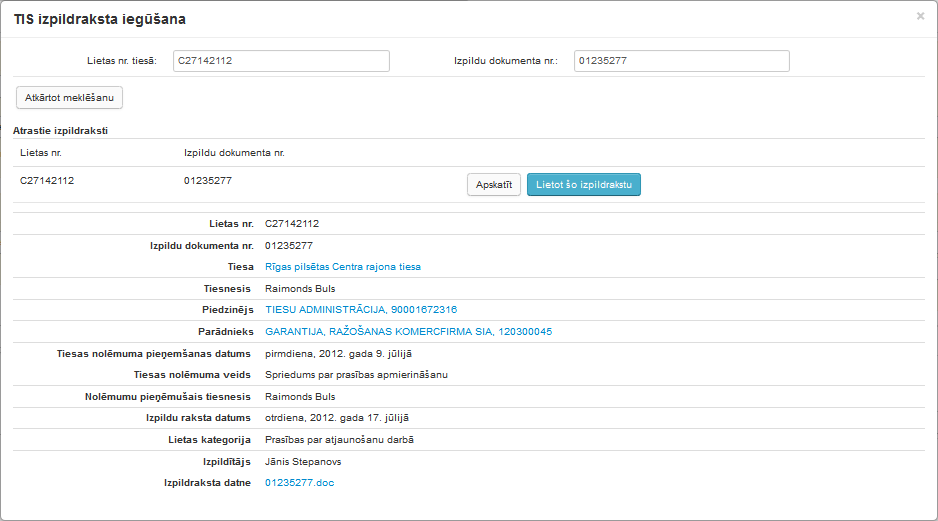Select document number 01235277 in the results row
The image size is (938, 521).
click(x=208, y=181)
